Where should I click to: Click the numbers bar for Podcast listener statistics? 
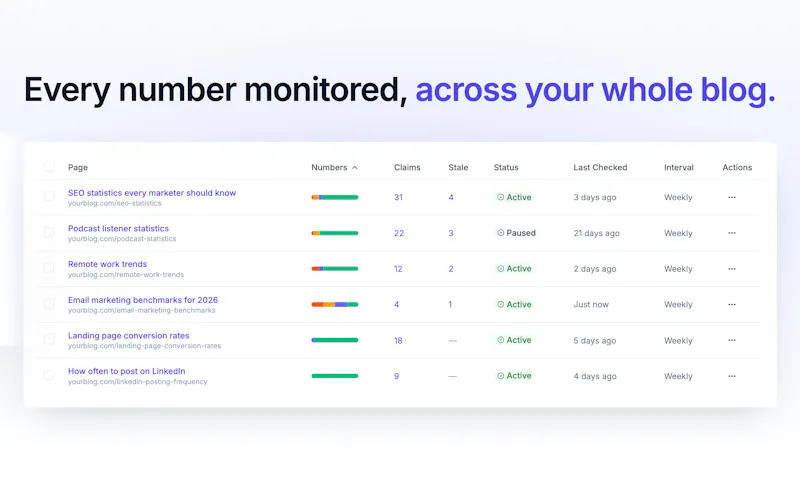[x=335, y=233]
